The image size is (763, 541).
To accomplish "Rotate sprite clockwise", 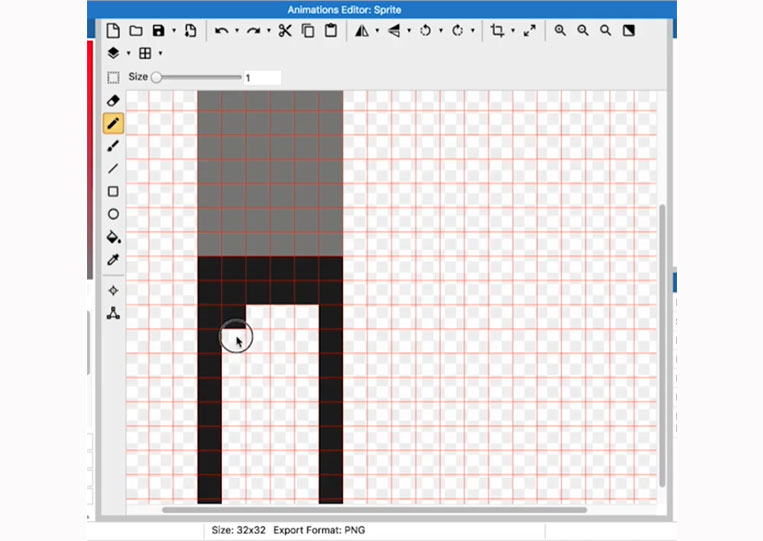I will point(457,31).
